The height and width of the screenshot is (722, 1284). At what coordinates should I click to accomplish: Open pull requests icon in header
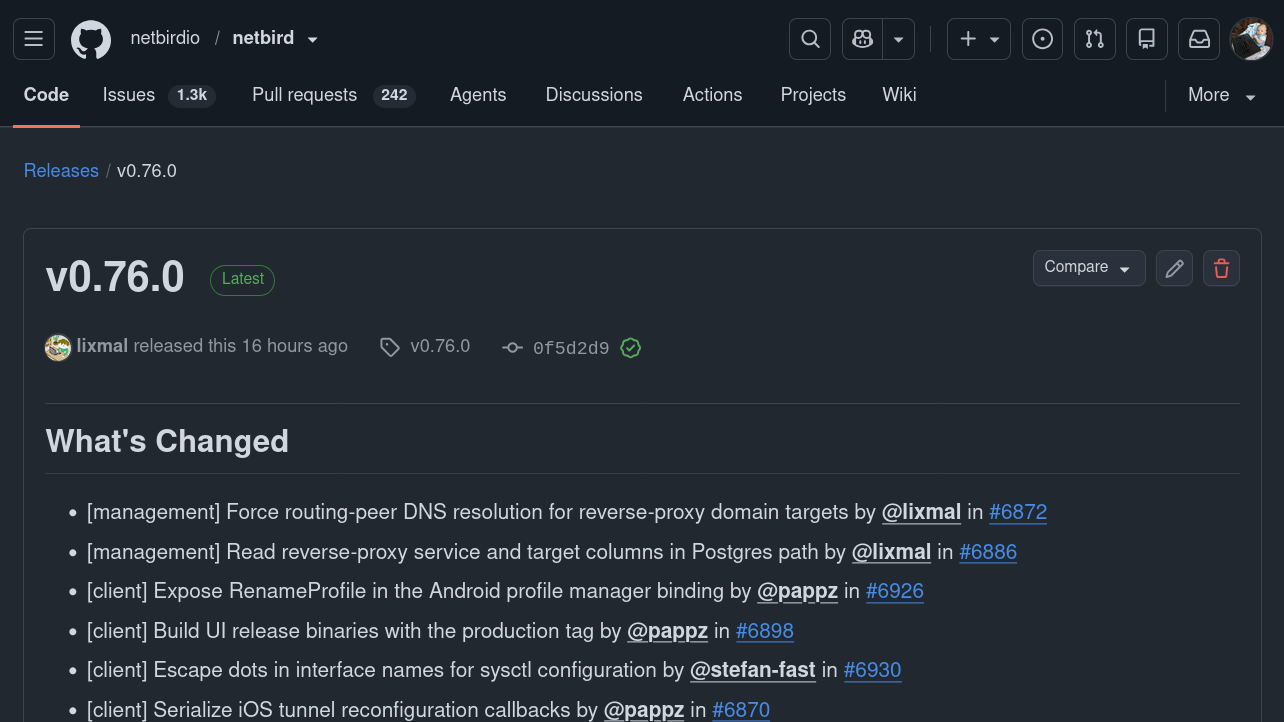click(x=1094, y=39)
